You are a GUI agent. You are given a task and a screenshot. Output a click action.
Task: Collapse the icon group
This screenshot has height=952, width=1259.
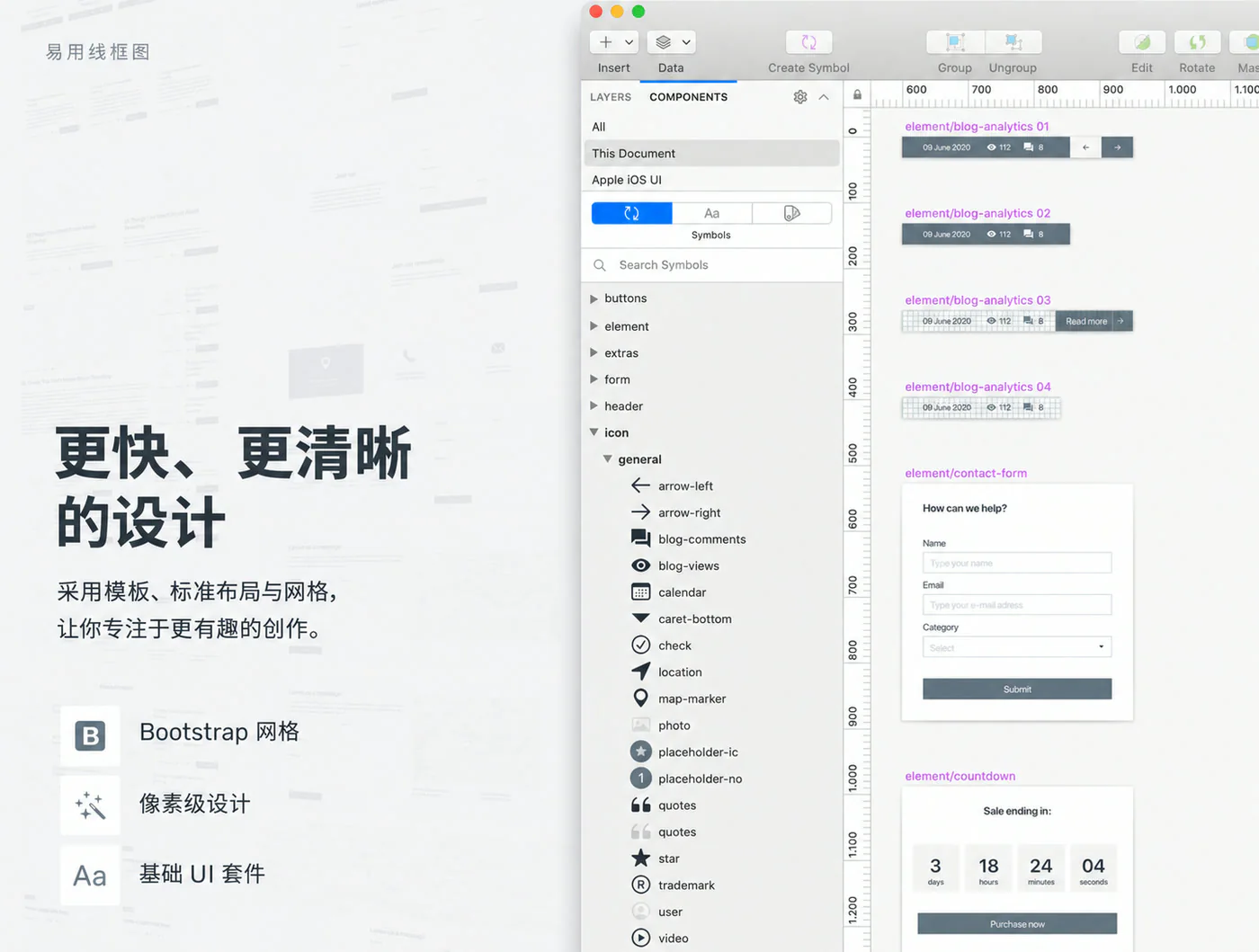click(594, 432)
